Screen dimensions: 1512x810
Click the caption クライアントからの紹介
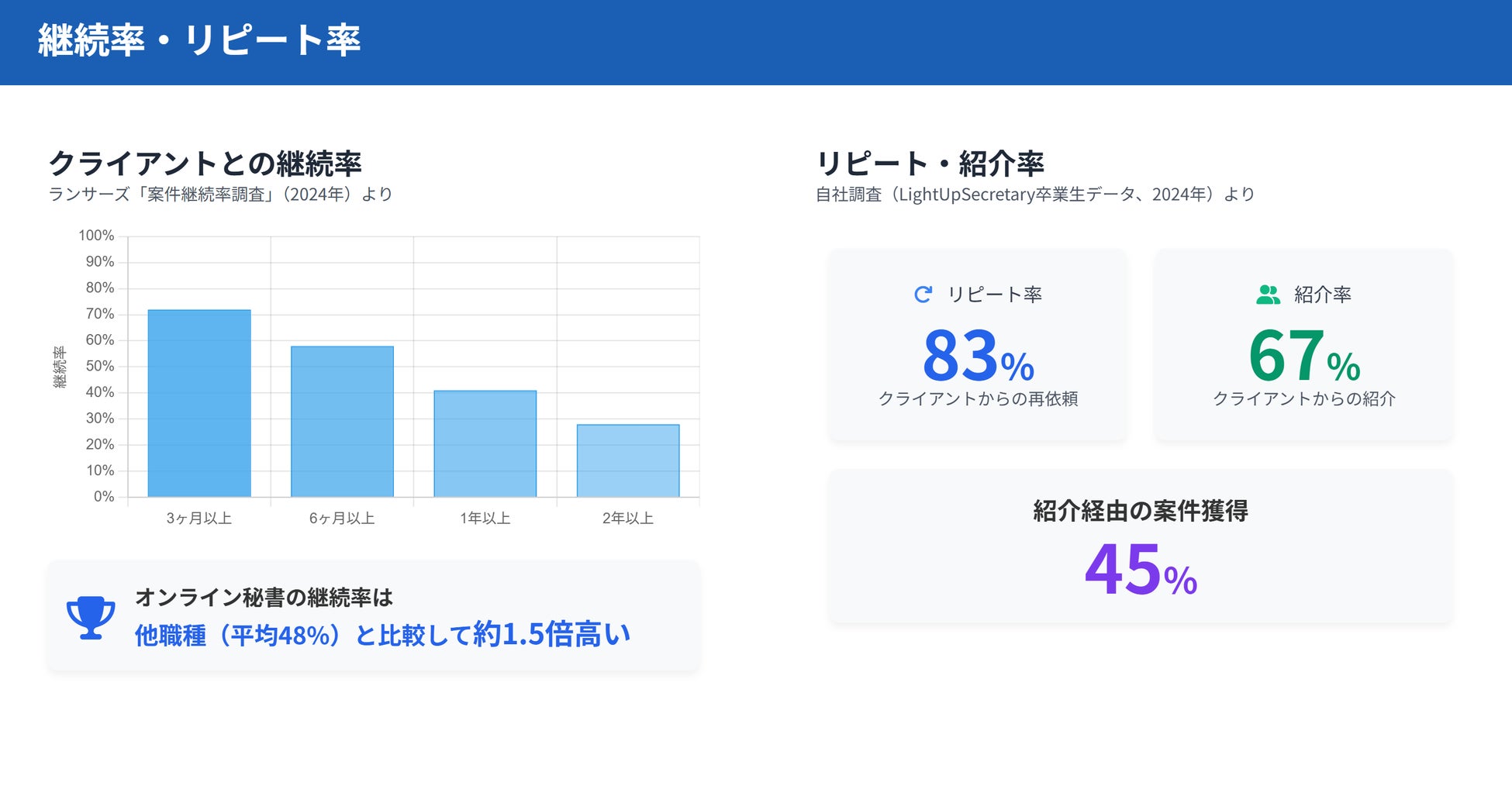[1304, 398]
